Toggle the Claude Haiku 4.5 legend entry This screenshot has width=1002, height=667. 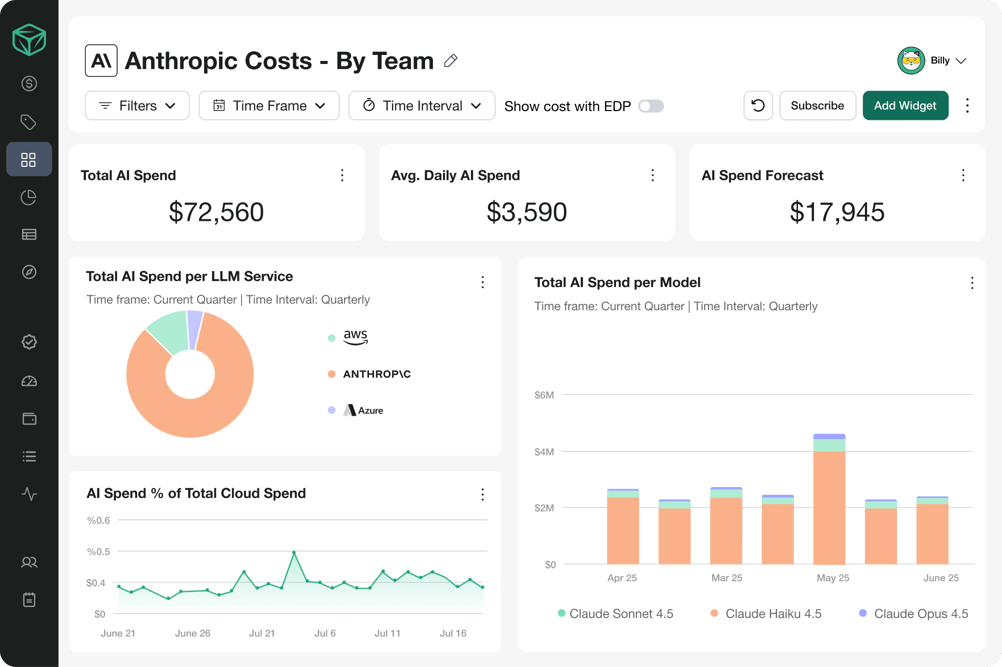pyautogui.click(x=768, y=613)
